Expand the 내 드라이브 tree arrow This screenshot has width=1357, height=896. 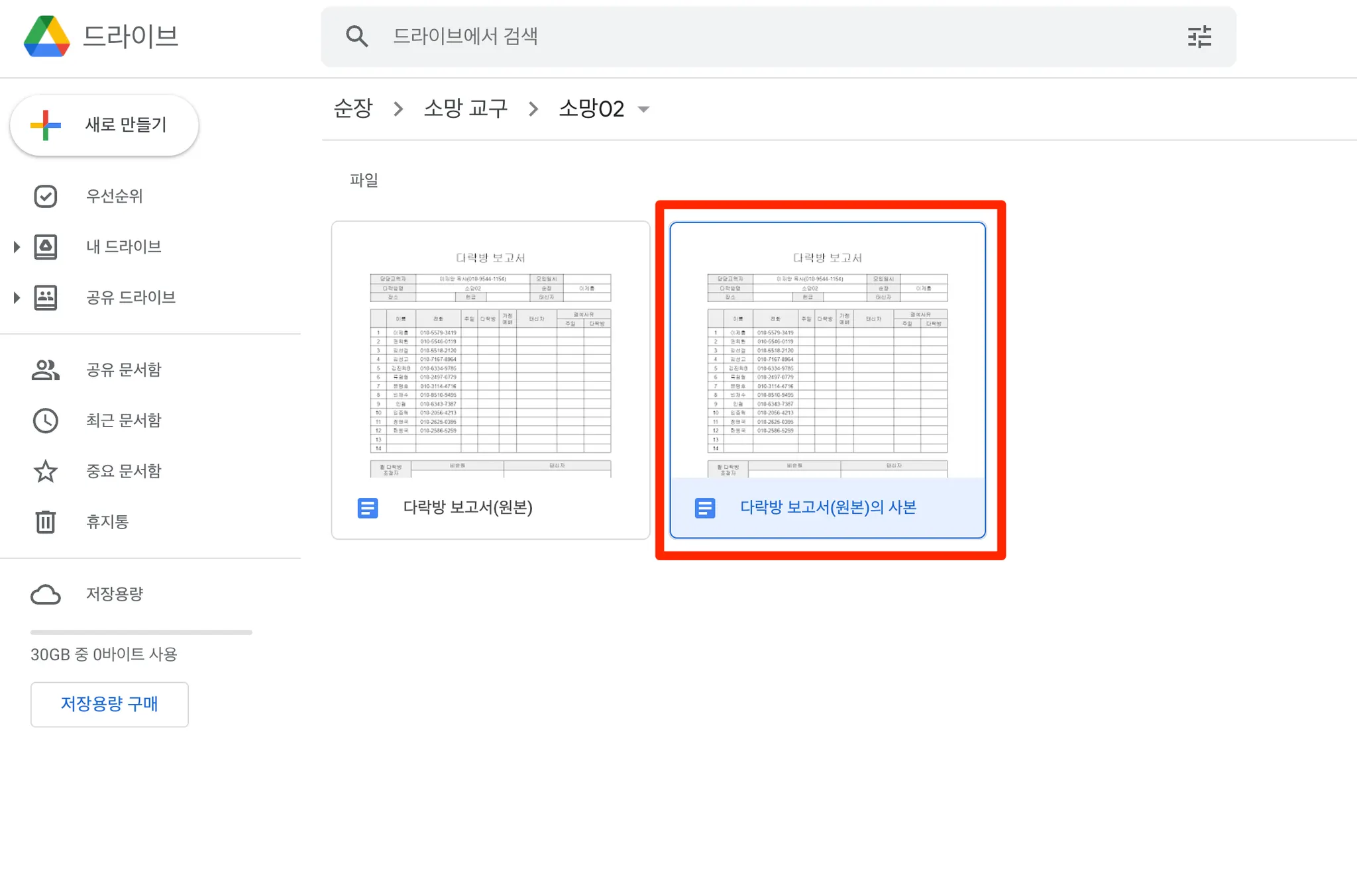[x=17, y=247]
